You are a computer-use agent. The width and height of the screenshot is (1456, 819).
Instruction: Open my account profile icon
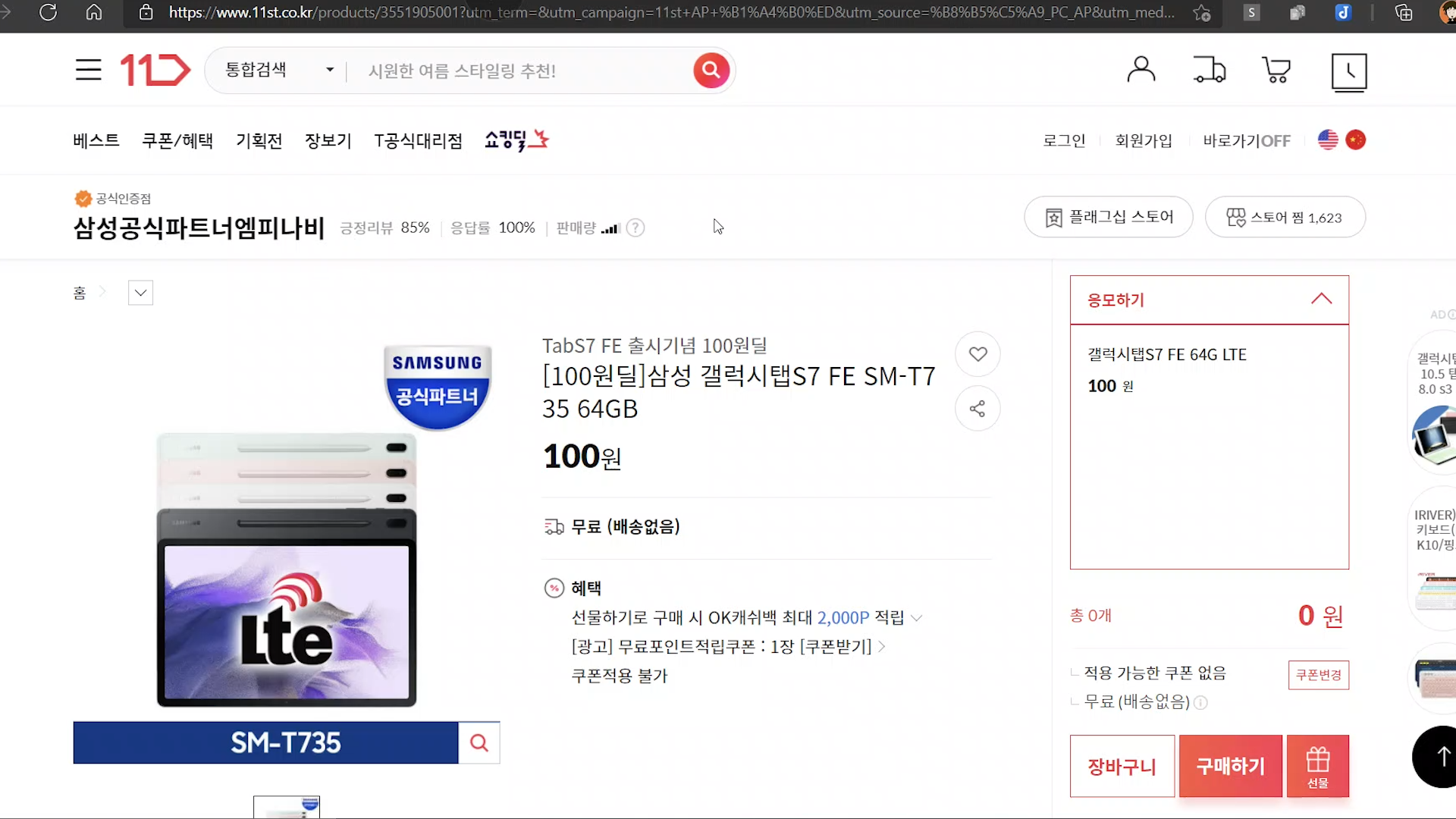coord(1141,70)
